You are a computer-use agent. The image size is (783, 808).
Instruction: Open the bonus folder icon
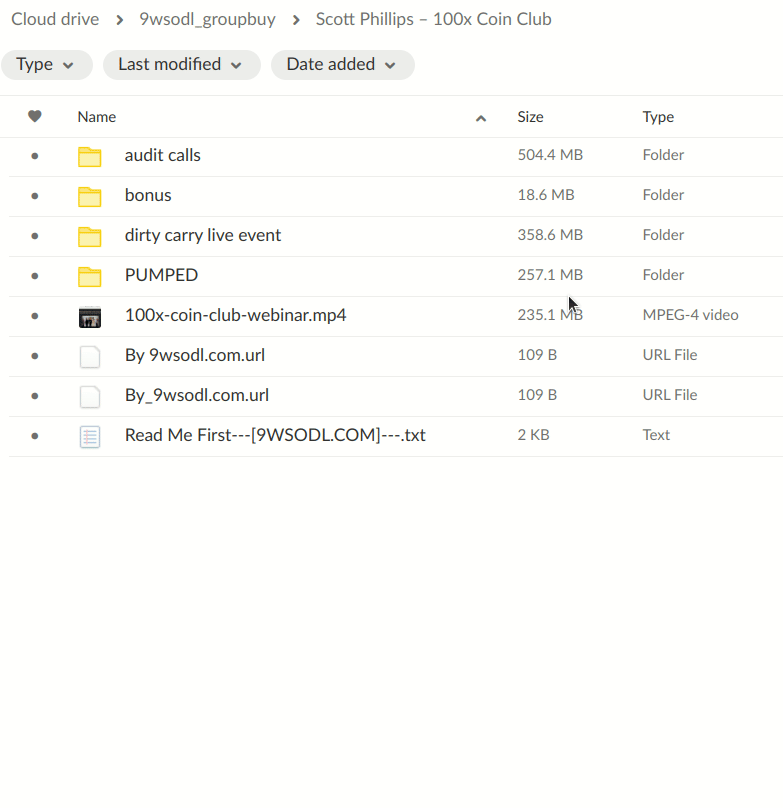[90, 197]
